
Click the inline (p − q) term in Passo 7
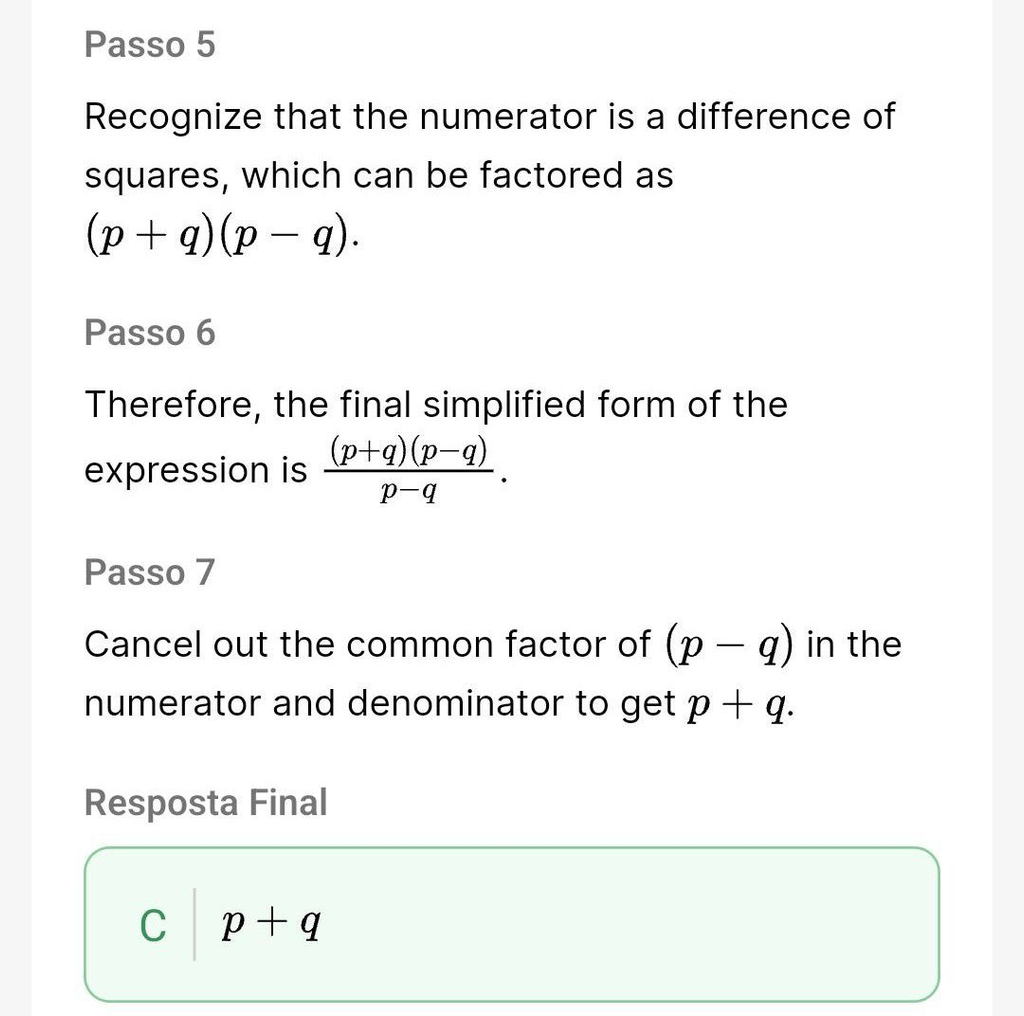point(729,645)
